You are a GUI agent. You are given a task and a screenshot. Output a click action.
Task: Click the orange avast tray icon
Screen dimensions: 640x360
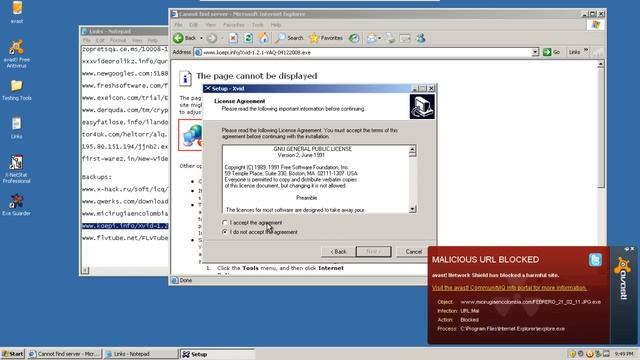[x=589, y=353]
